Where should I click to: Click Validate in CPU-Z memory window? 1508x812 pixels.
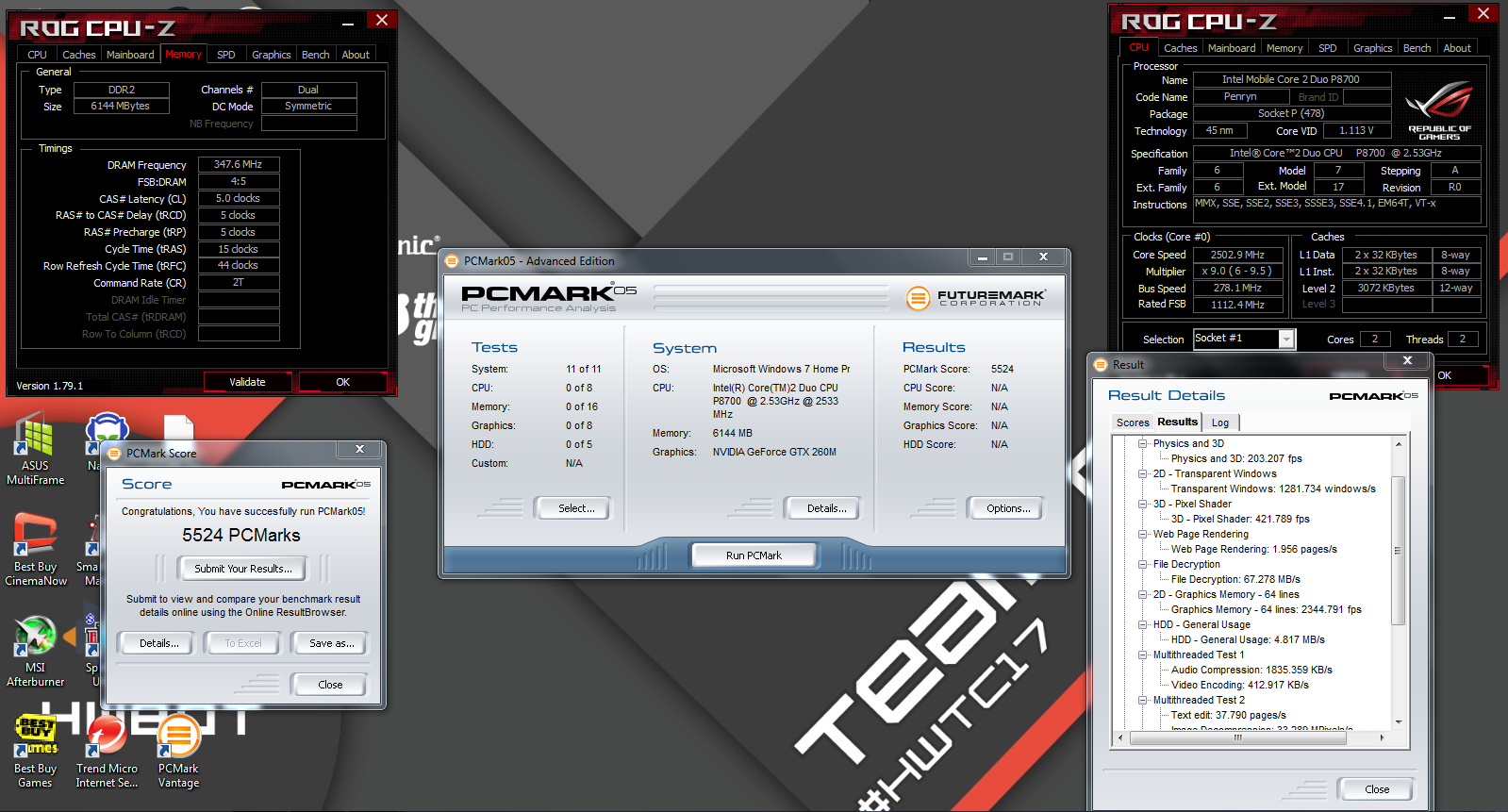click(247, 382)
